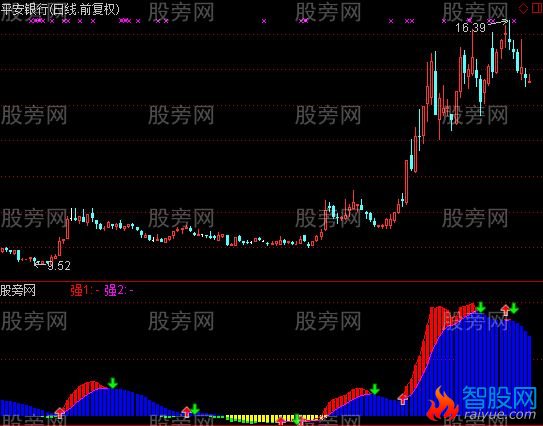Select the 16.39 high price label

(471, 28)
